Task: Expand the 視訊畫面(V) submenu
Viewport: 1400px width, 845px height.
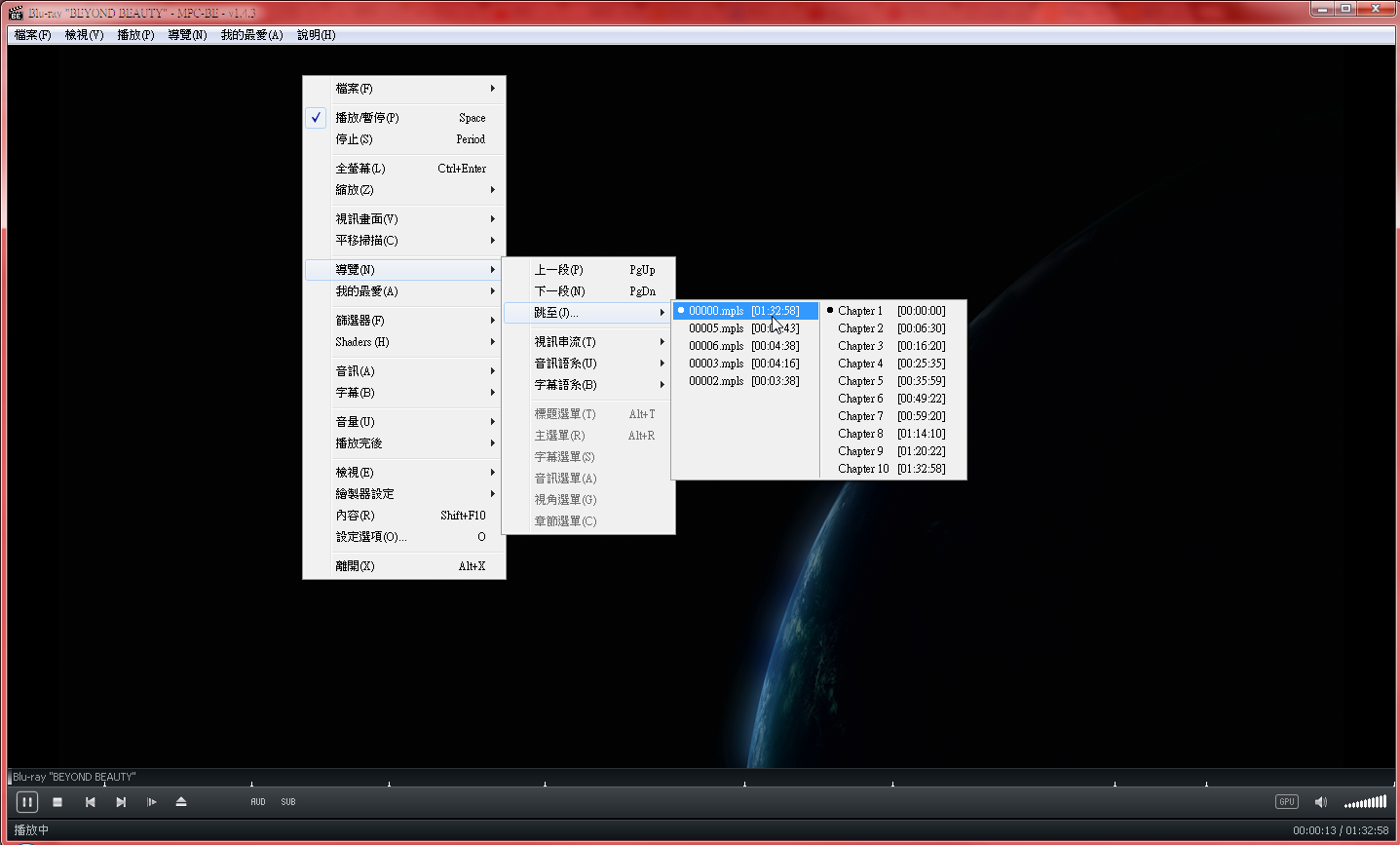Action: tap(404, 219)
